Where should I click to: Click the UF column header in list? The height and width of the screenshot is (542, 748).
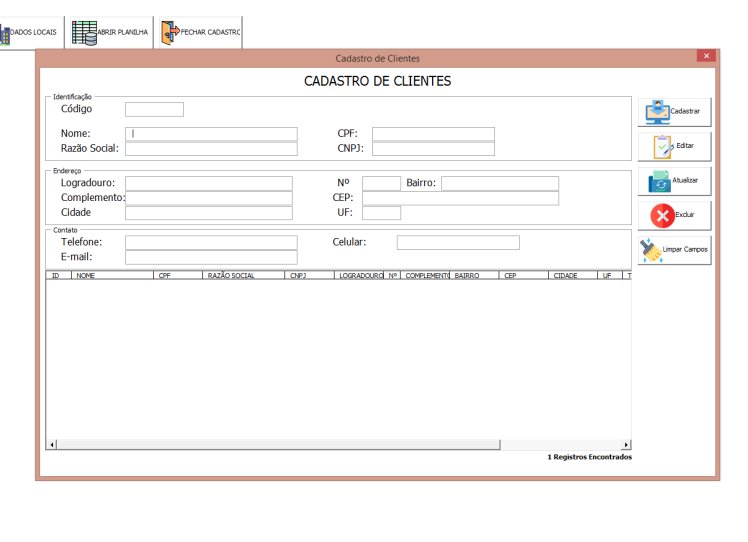point(610,275)
